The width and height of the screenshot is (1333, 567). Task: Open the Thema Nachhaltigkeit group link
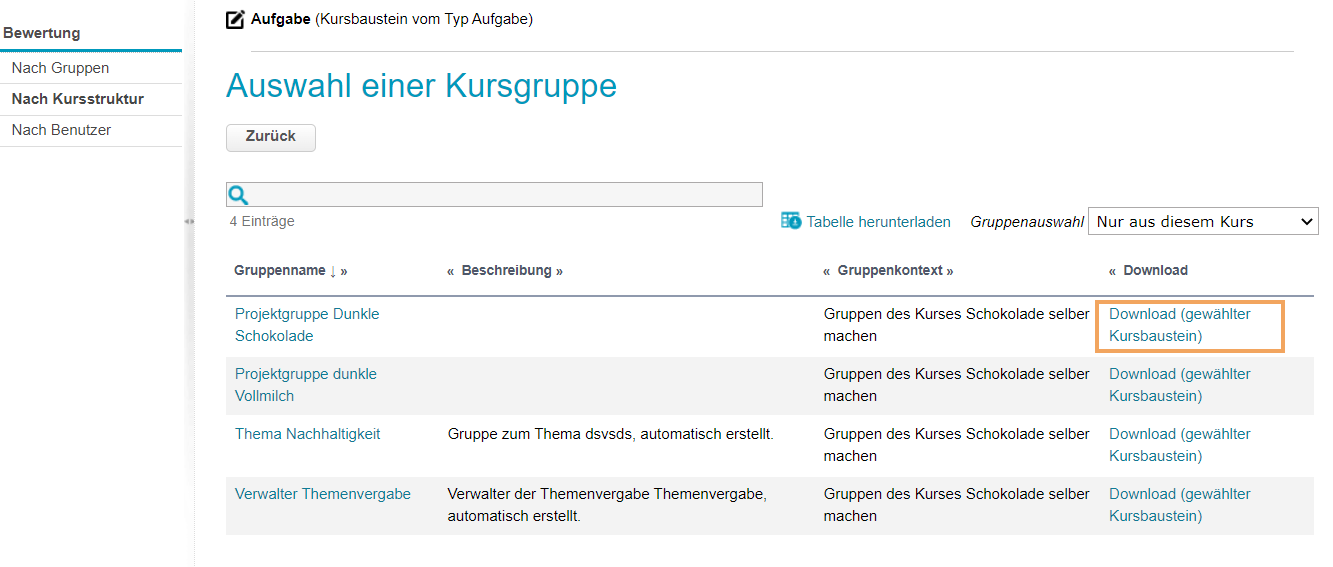coord(307,434)
